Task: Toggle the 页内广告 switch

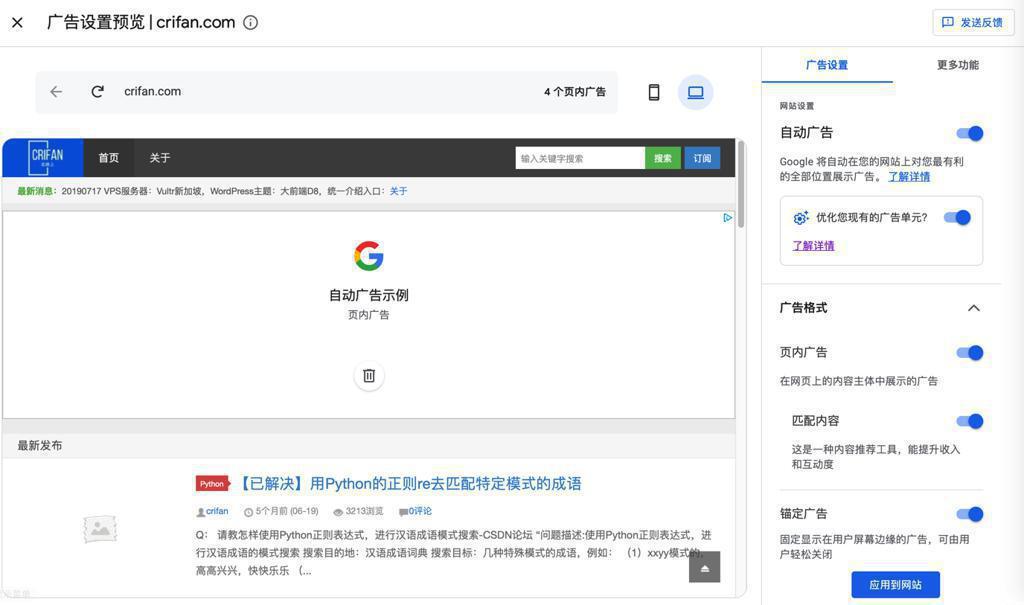Action: coord(970,353)
